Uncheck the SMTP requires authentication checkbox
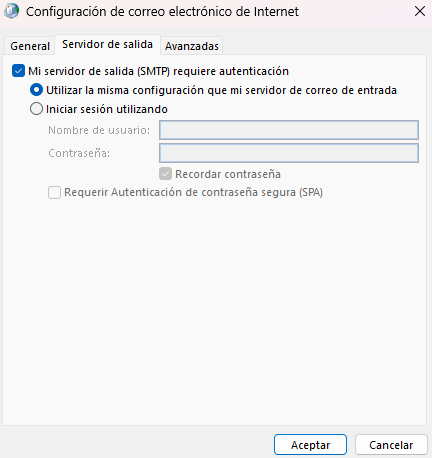432x458 pixels. (18, 71)
